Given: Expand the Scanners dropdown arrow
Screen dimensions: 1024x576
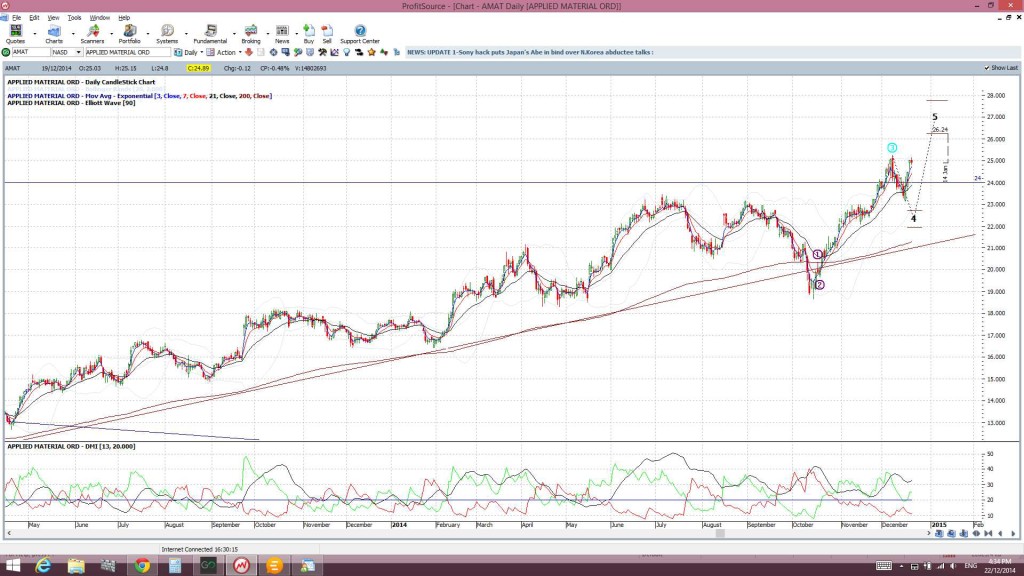Looking at the screenshot, I should tap(111, 33).
